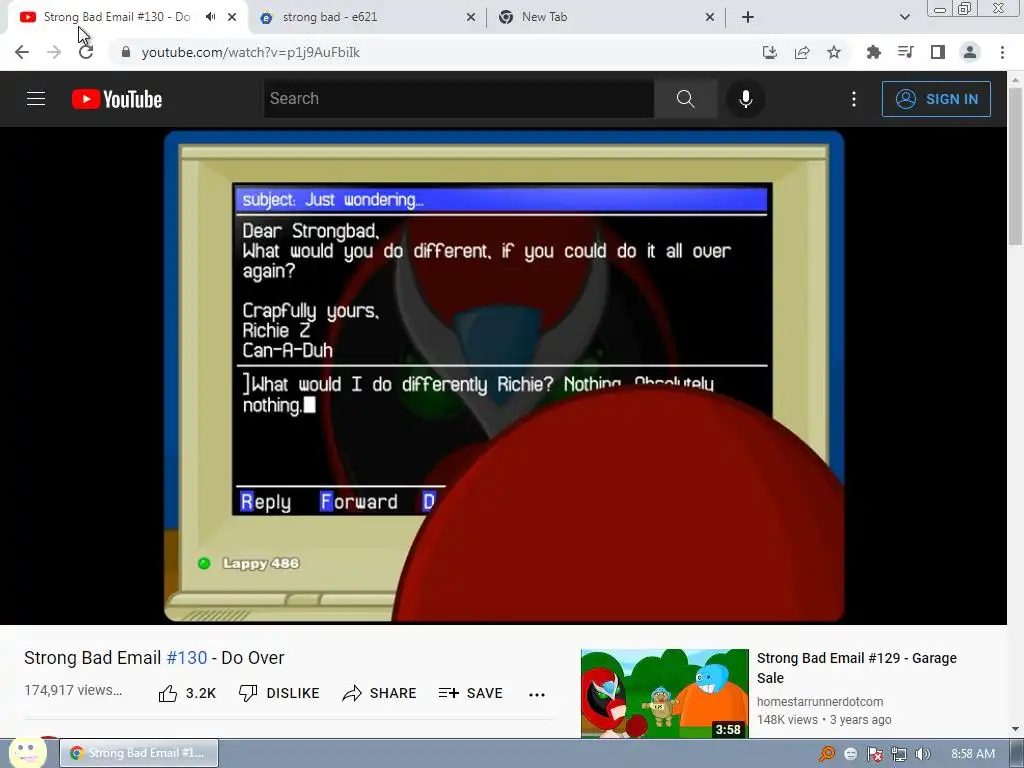This screenshot has height=768, width=1024.
Task: Open homestarrunnerdotcom channel link
Action: pyautogui.click(x=820, y=701)
